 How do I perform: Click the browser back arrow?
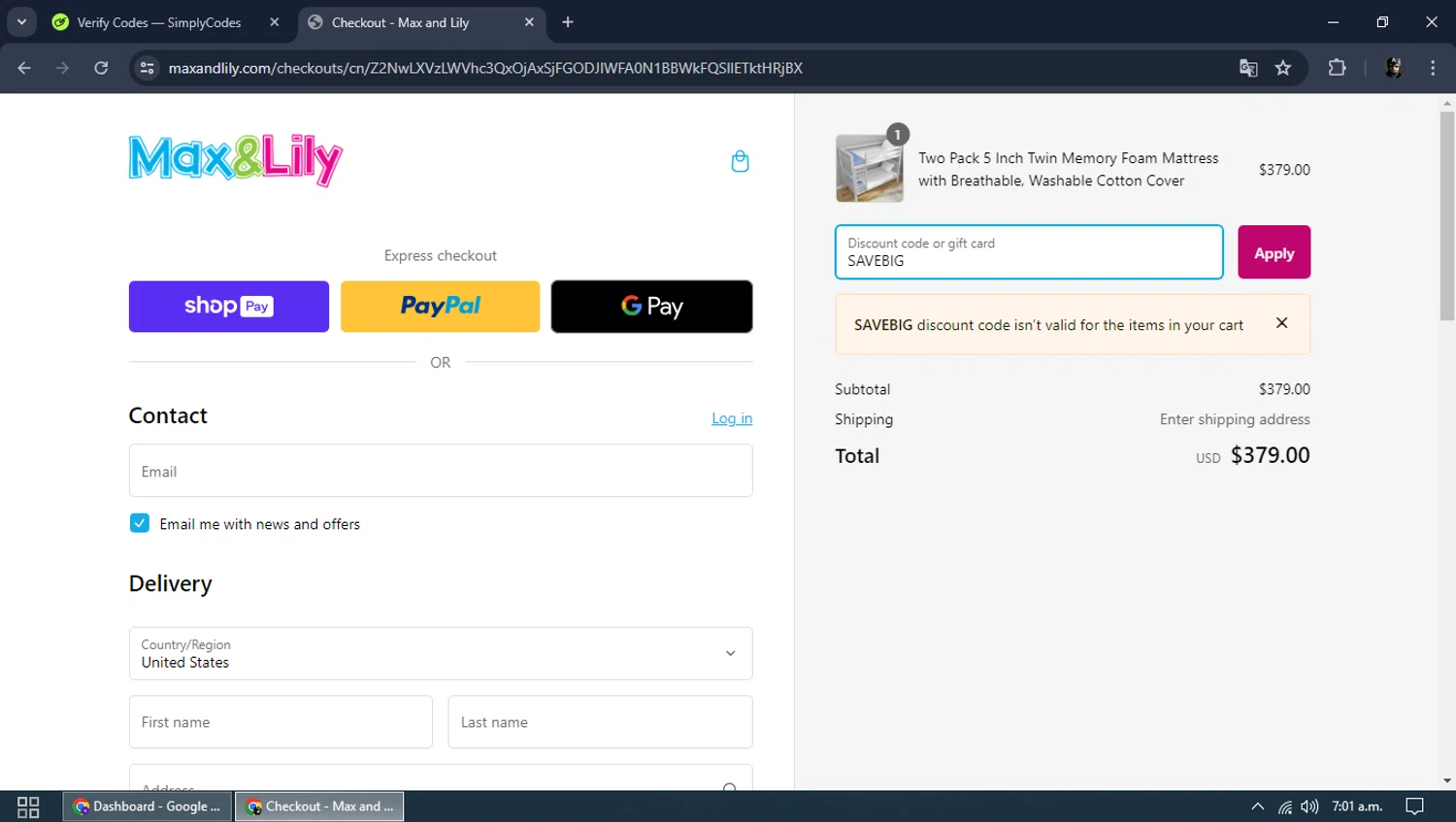click(24, 68)
